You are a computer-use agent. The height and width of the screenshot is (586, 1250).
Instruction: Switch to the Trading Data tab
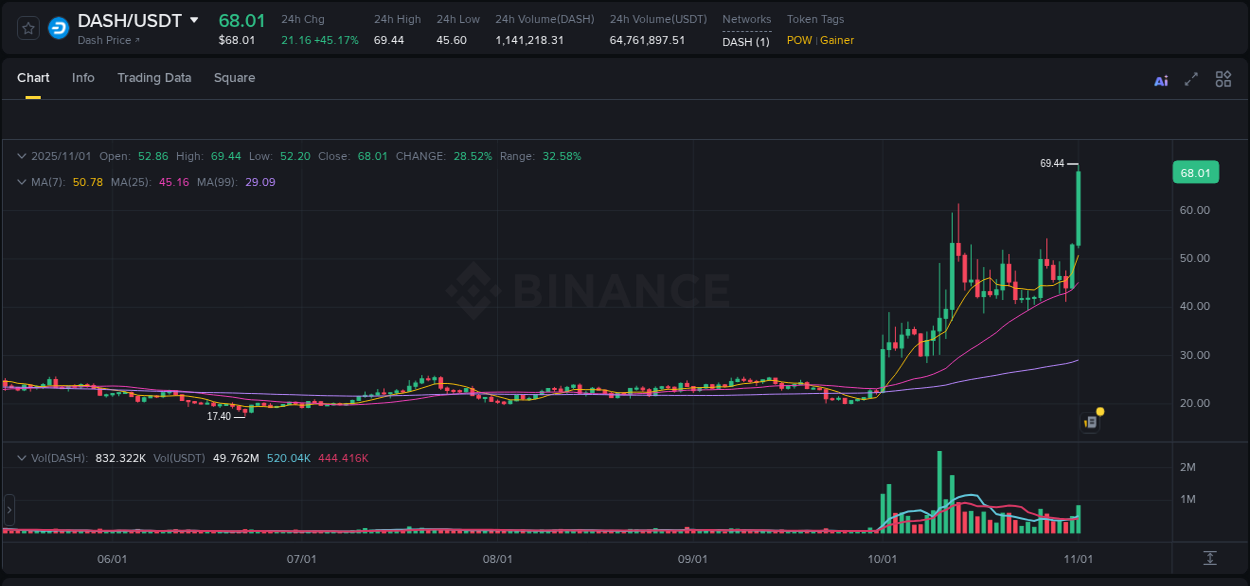(x=154, y=78)
